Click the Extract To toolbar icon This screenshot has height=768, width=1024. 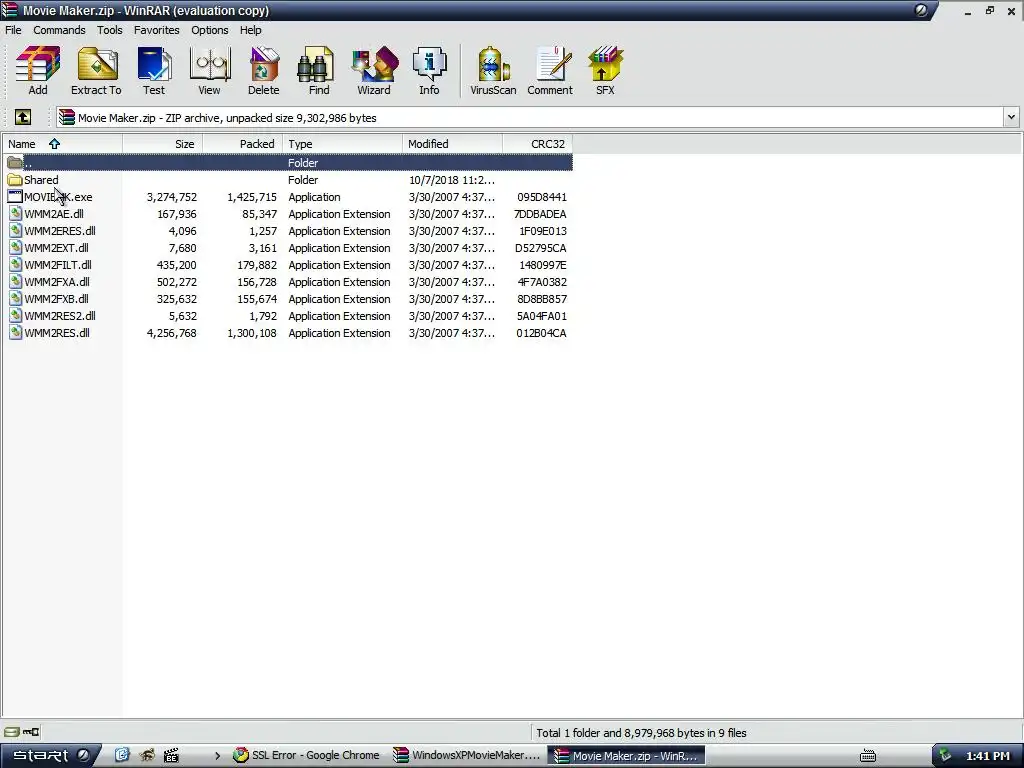96,71
